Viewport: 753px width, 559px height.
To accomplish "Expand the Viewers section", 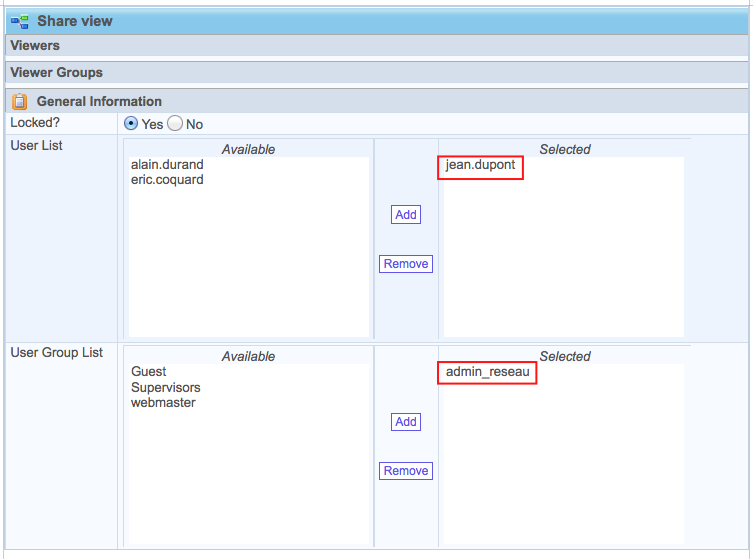I will tap(35, 46).
